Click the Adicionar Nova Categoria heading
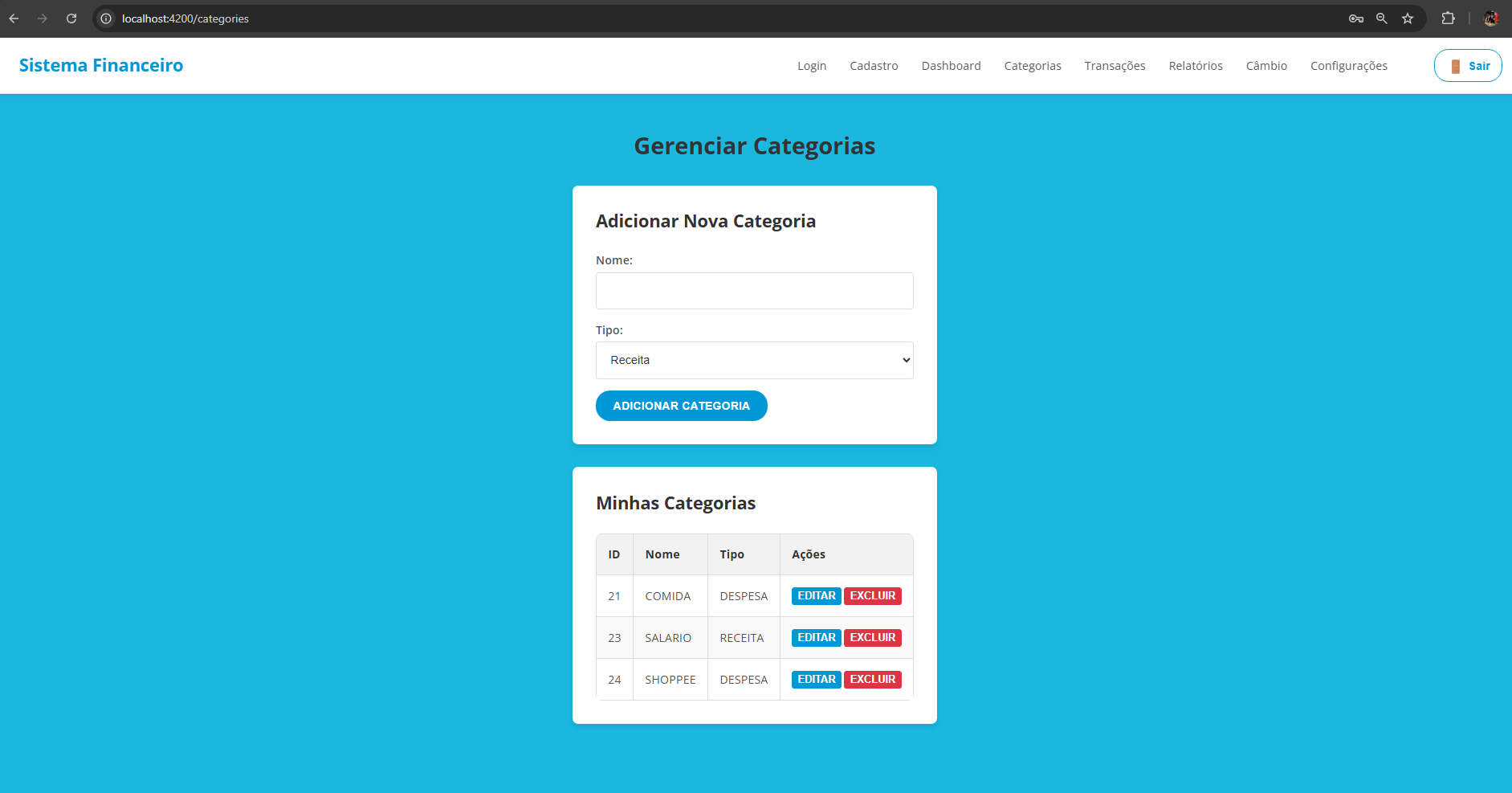 pos(706,221)
